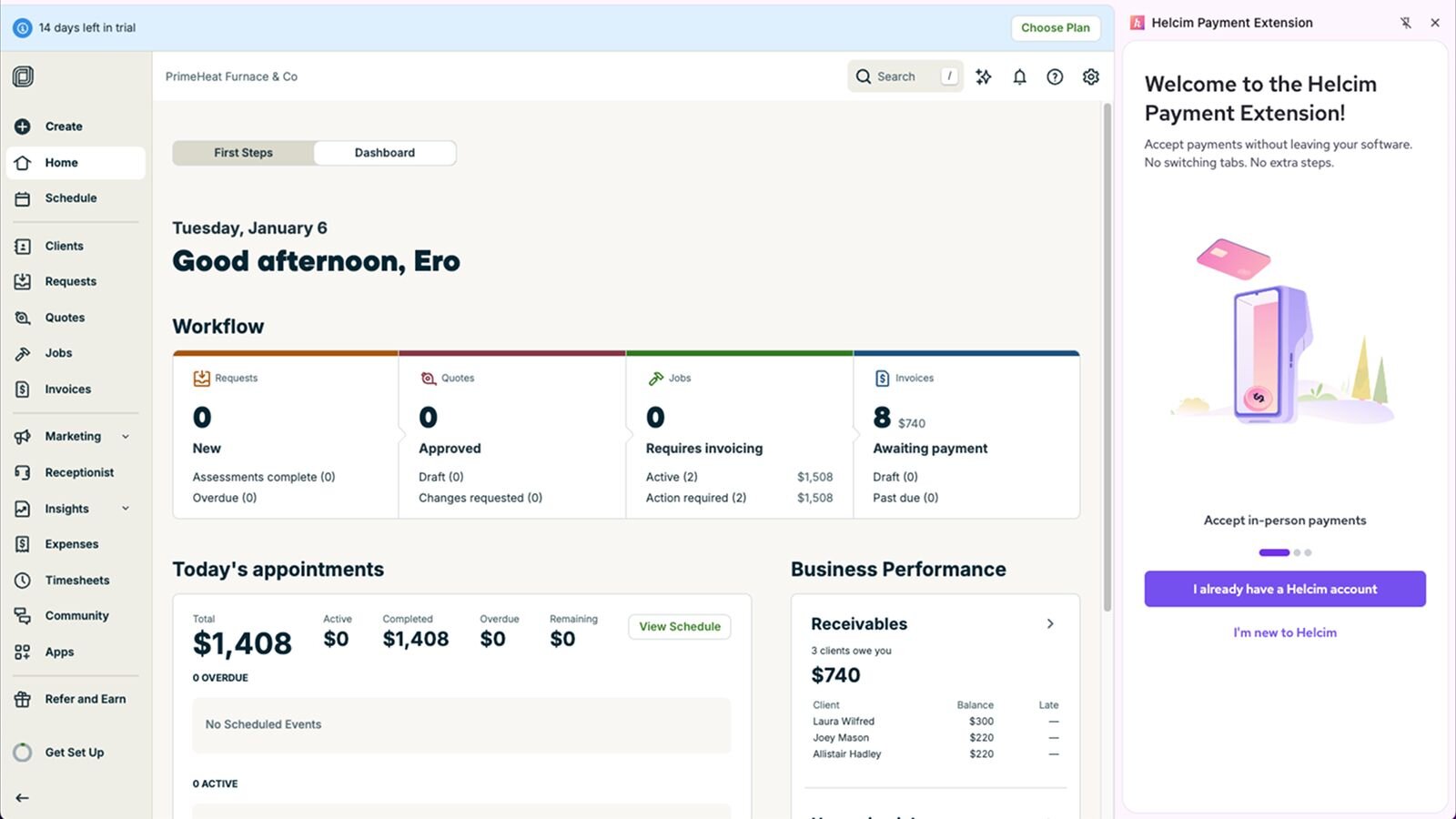Open the help question mark icon
The width and height of the screenshot is (1456, 819).
click(x=1055, y=77)
